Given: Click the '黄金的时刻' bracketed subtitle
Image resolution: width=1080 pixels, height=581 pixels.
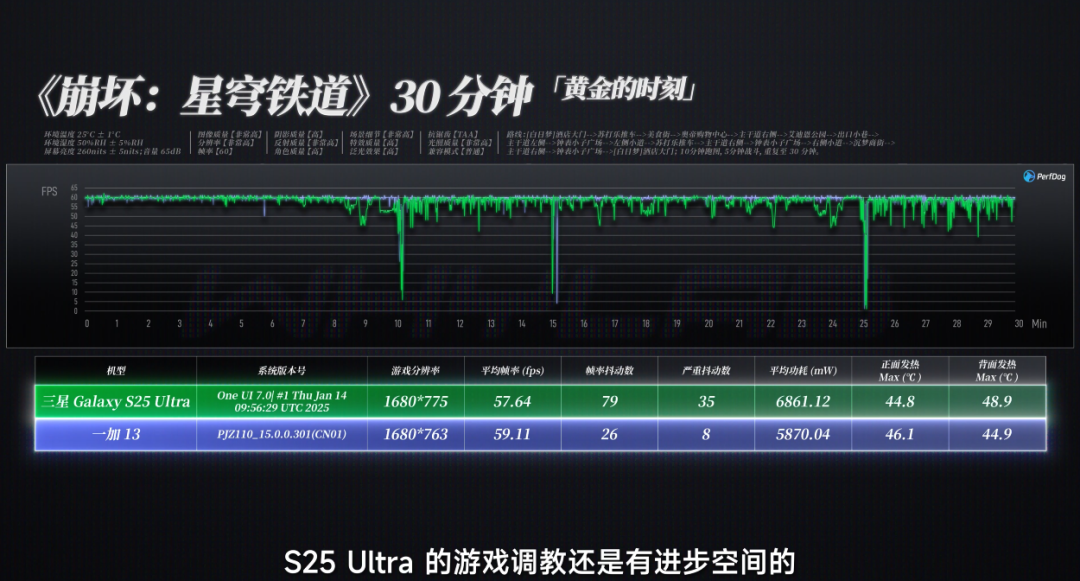Looking at the screenshot, I should click(x=623, y=89).
